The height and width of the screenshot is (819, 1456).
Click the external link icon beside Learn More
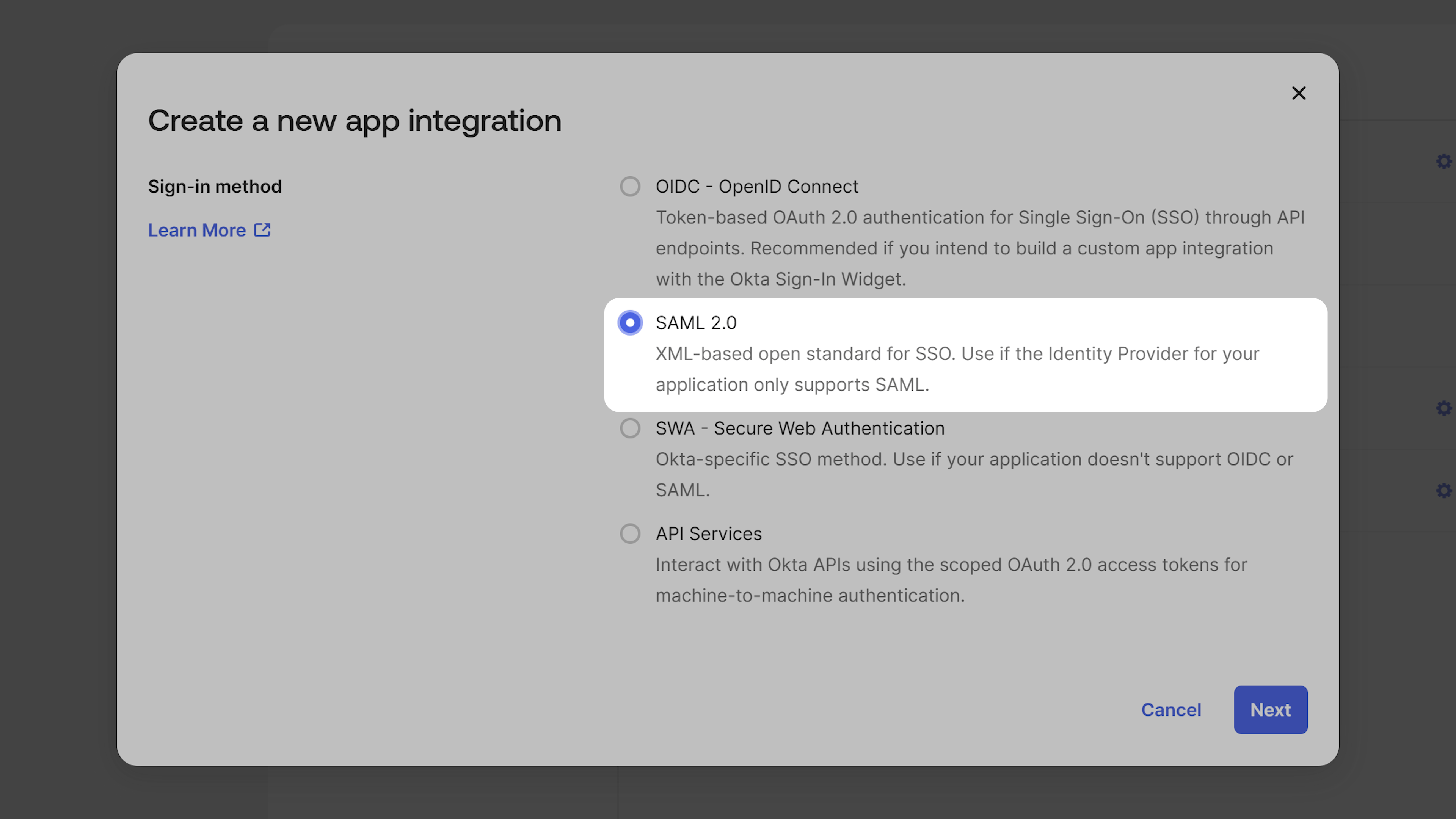[x=262, y=230]
